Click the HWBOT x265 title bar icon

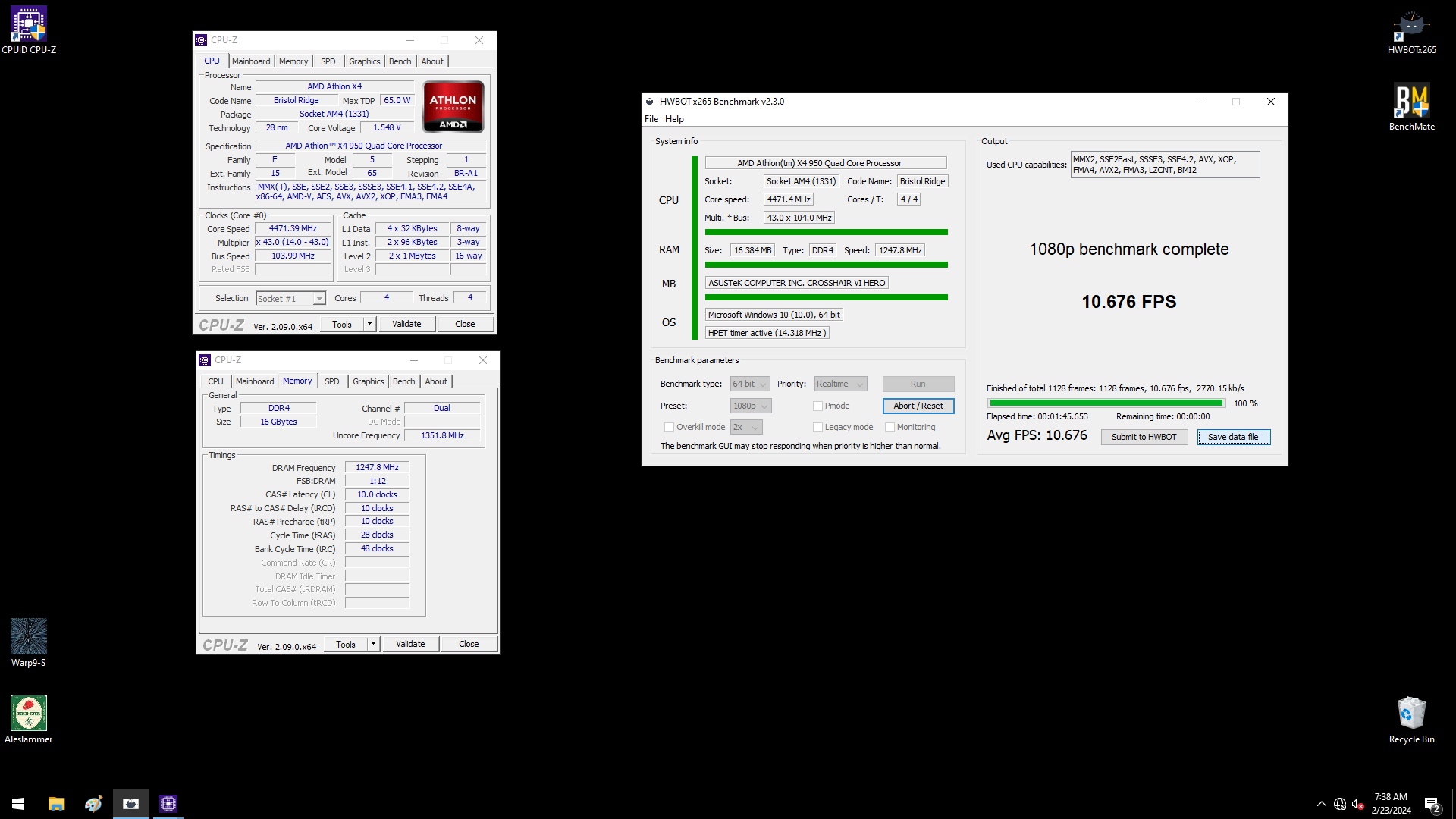click(650, 102)
